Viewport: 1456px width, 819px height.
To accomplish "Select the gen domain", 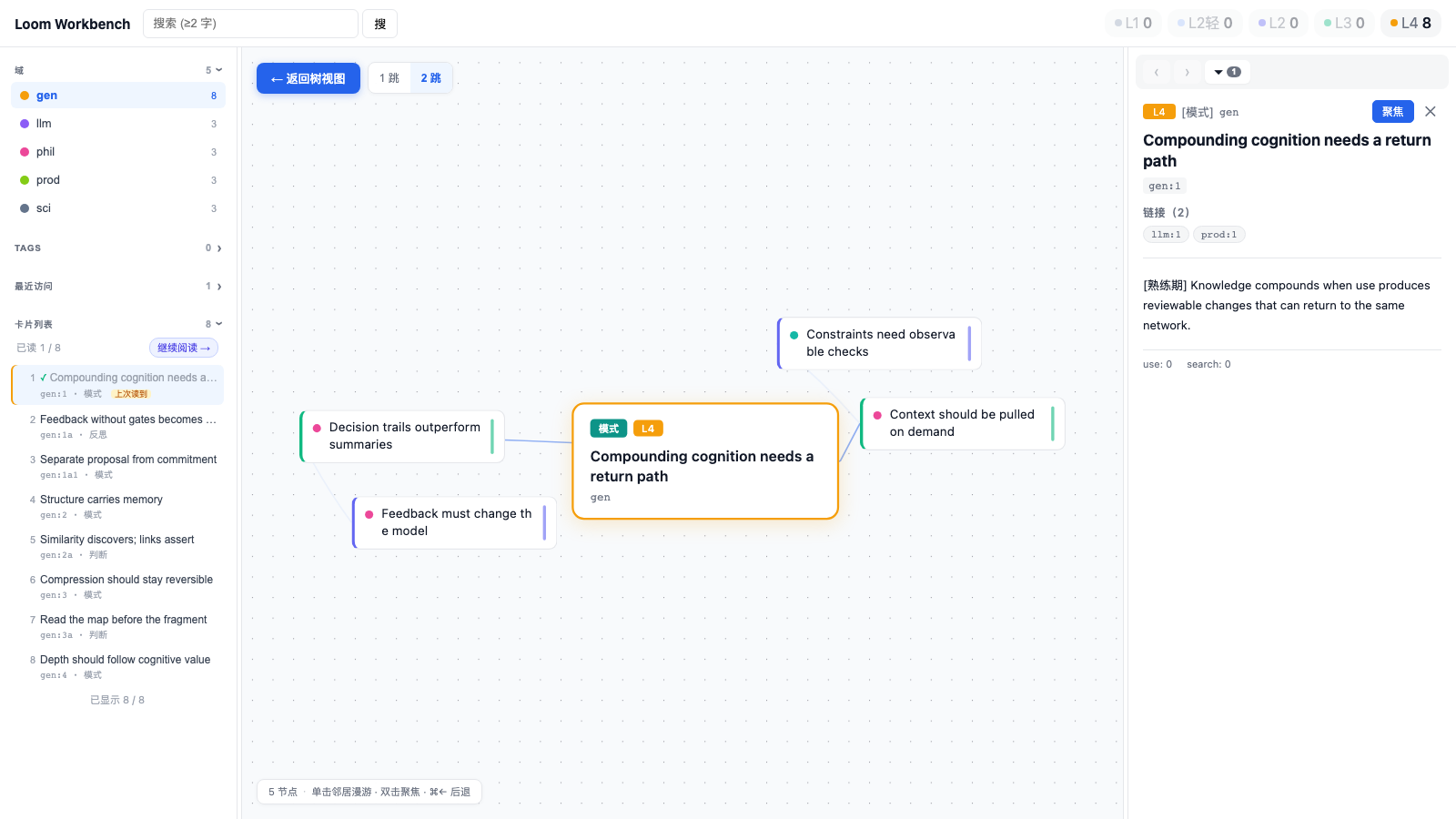I will [118, 96].
